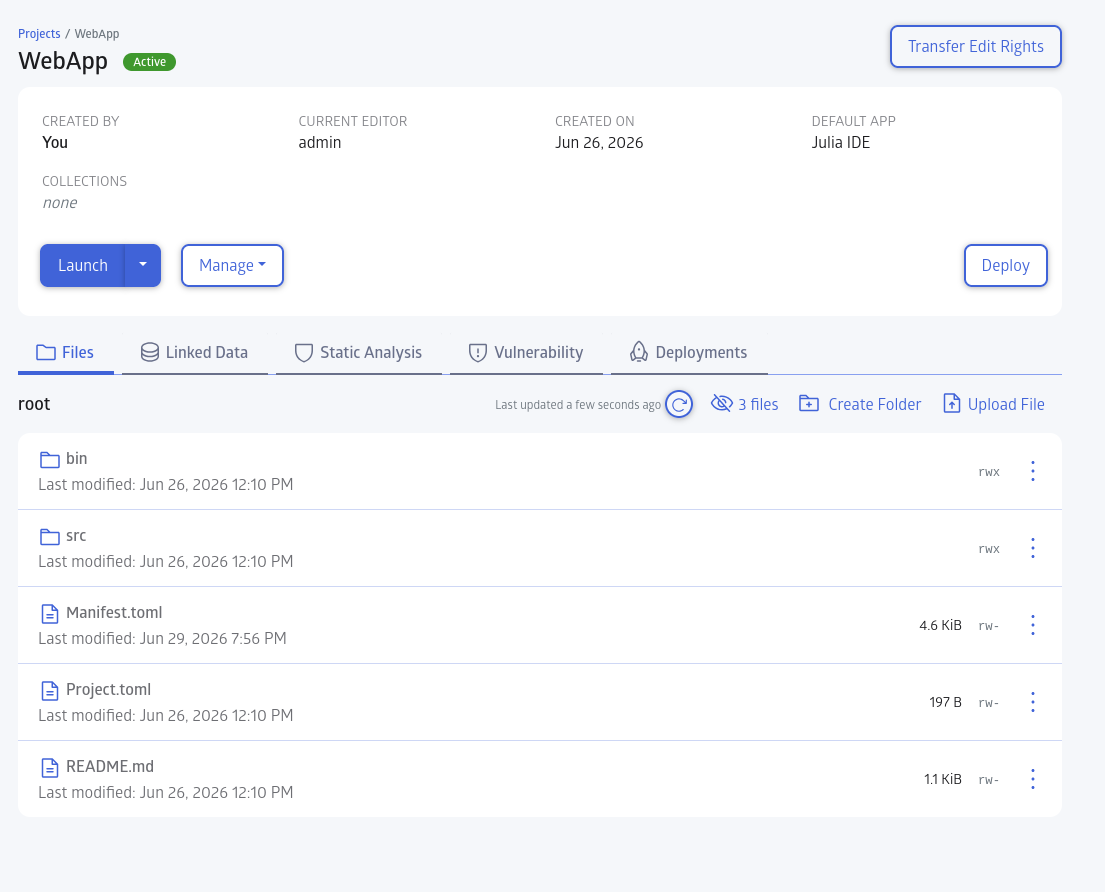The width and height of the screenshot is (1105, 892).
Task: Open the Manifest.toml file name
Action: tap(114, 612)
